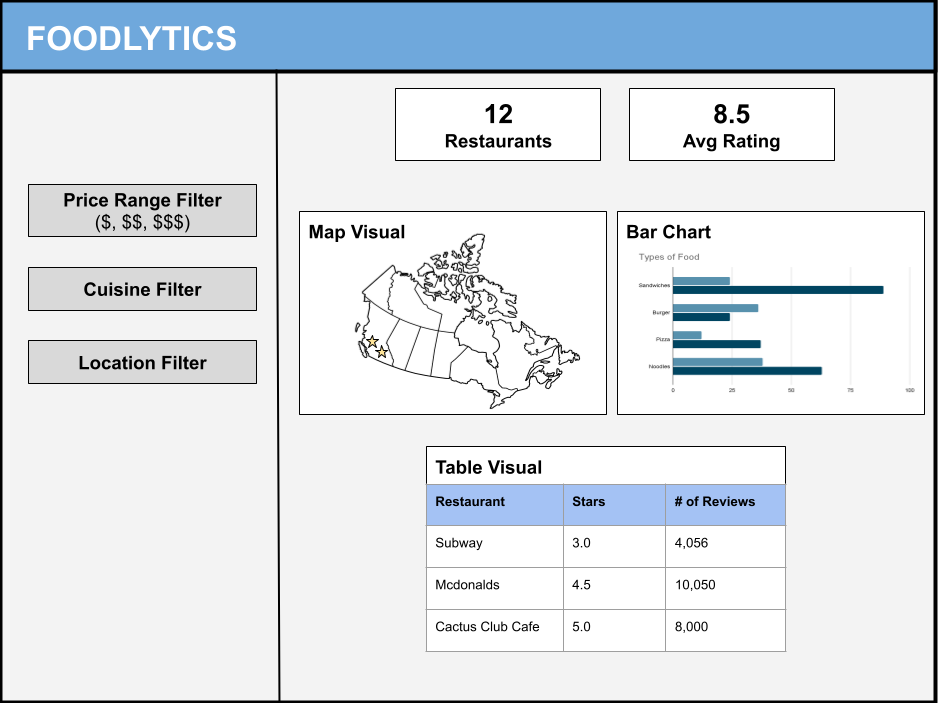Select the 8.5 Avg Rating card
Image resolution: width=941 pixels, height=703 pixels.
click(x=731, y=125)
